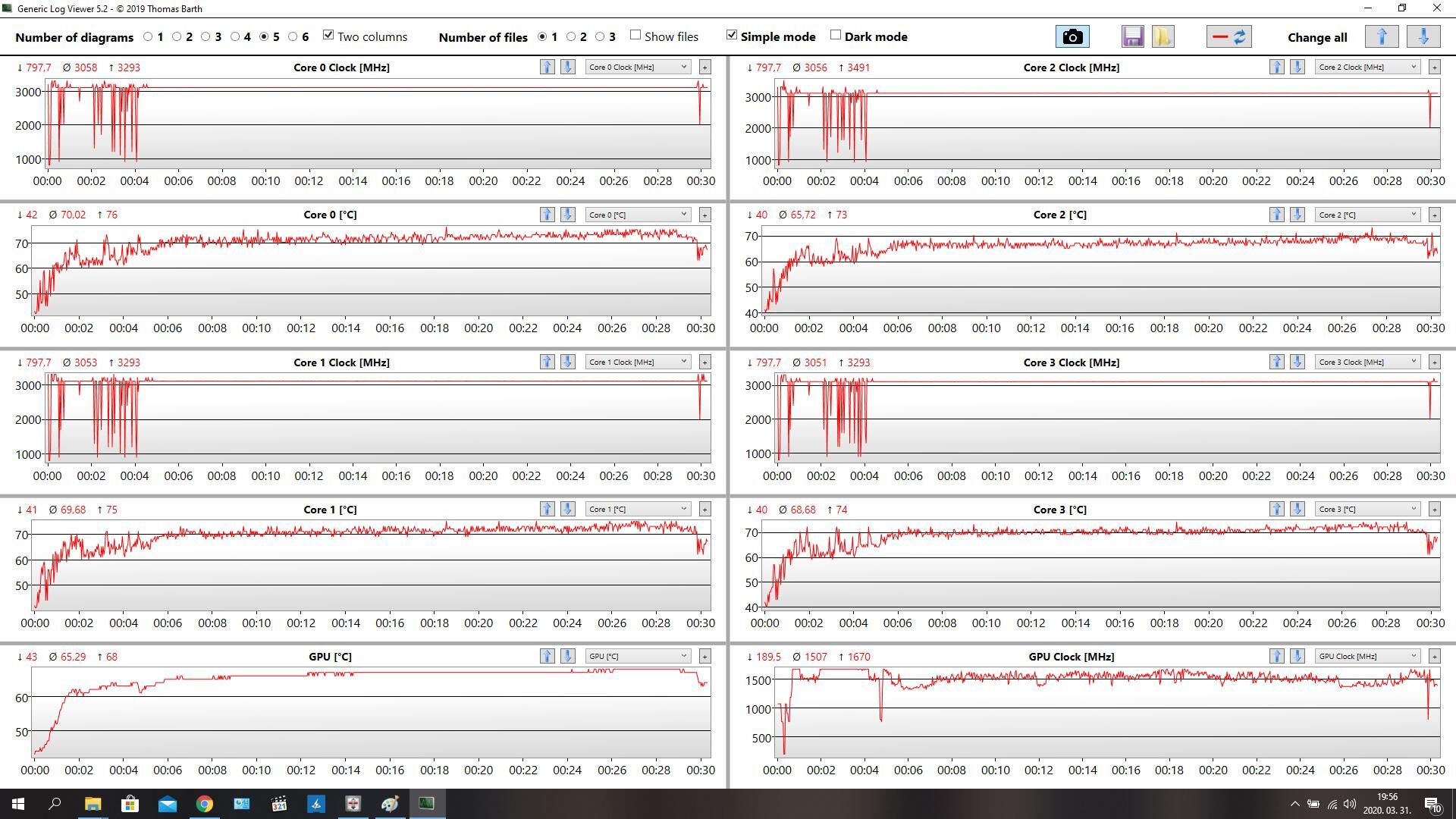
Task: Move Core 1 Clock diagram down
Action: tap(567, 362)
